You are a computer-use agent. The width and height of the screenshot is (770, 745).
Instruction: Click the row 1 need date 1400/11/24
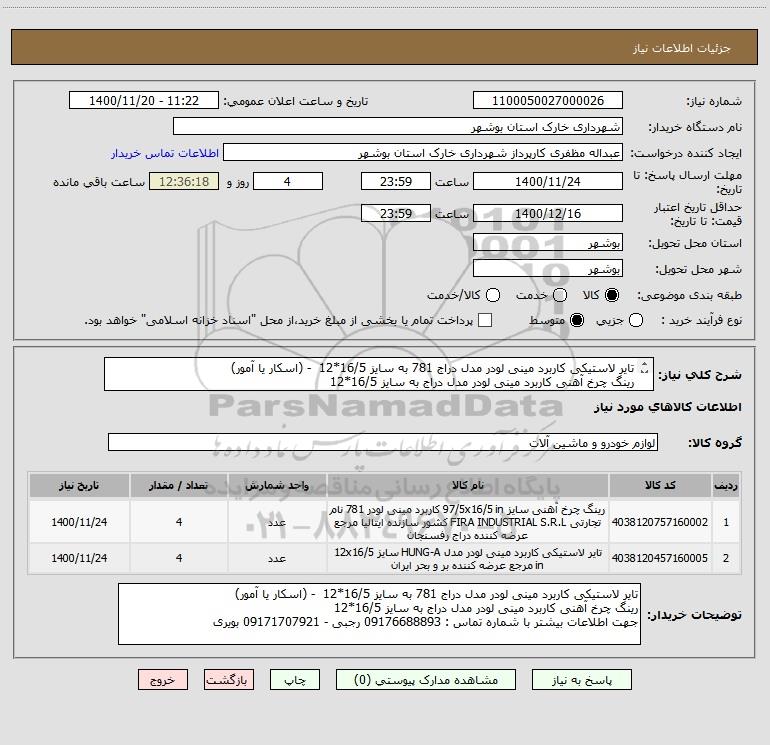point(79,522)
